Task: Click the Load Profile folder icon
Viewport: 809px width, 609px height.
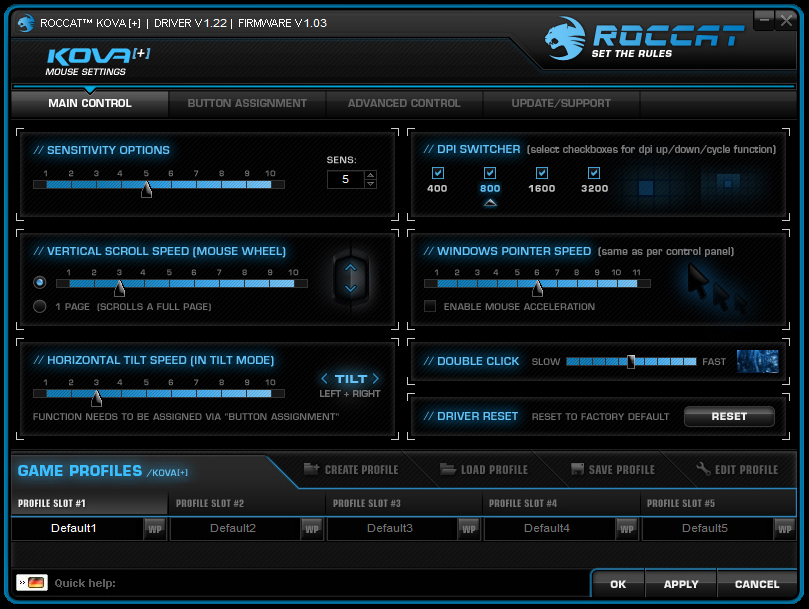Action: coord(448,469)
